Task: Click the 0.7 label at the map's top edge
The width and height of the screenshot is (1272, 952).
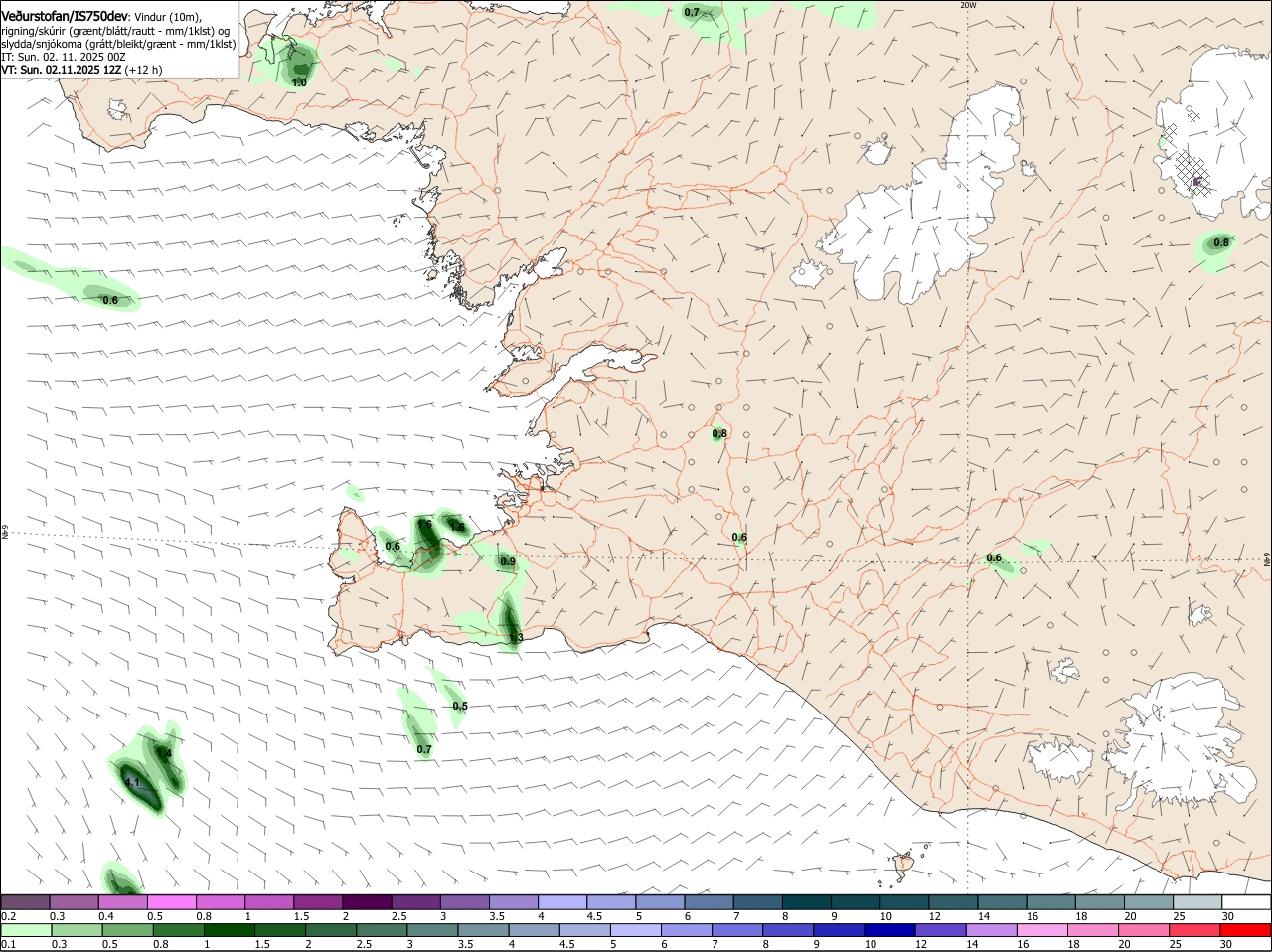Action: (x=692, y=13)
